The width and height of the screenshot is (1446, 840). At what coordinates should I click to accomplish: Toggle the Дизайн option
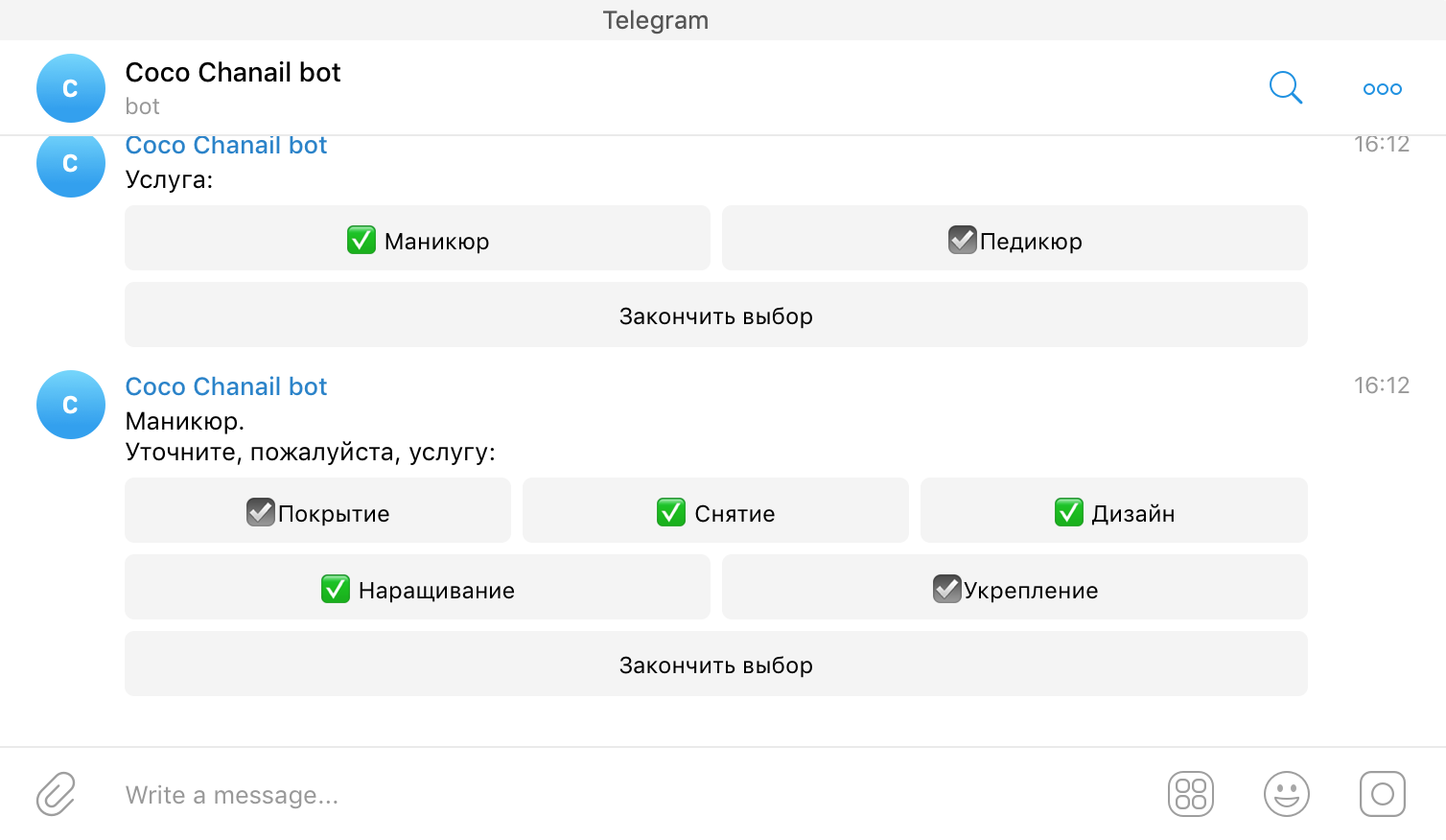[1114, 510]
